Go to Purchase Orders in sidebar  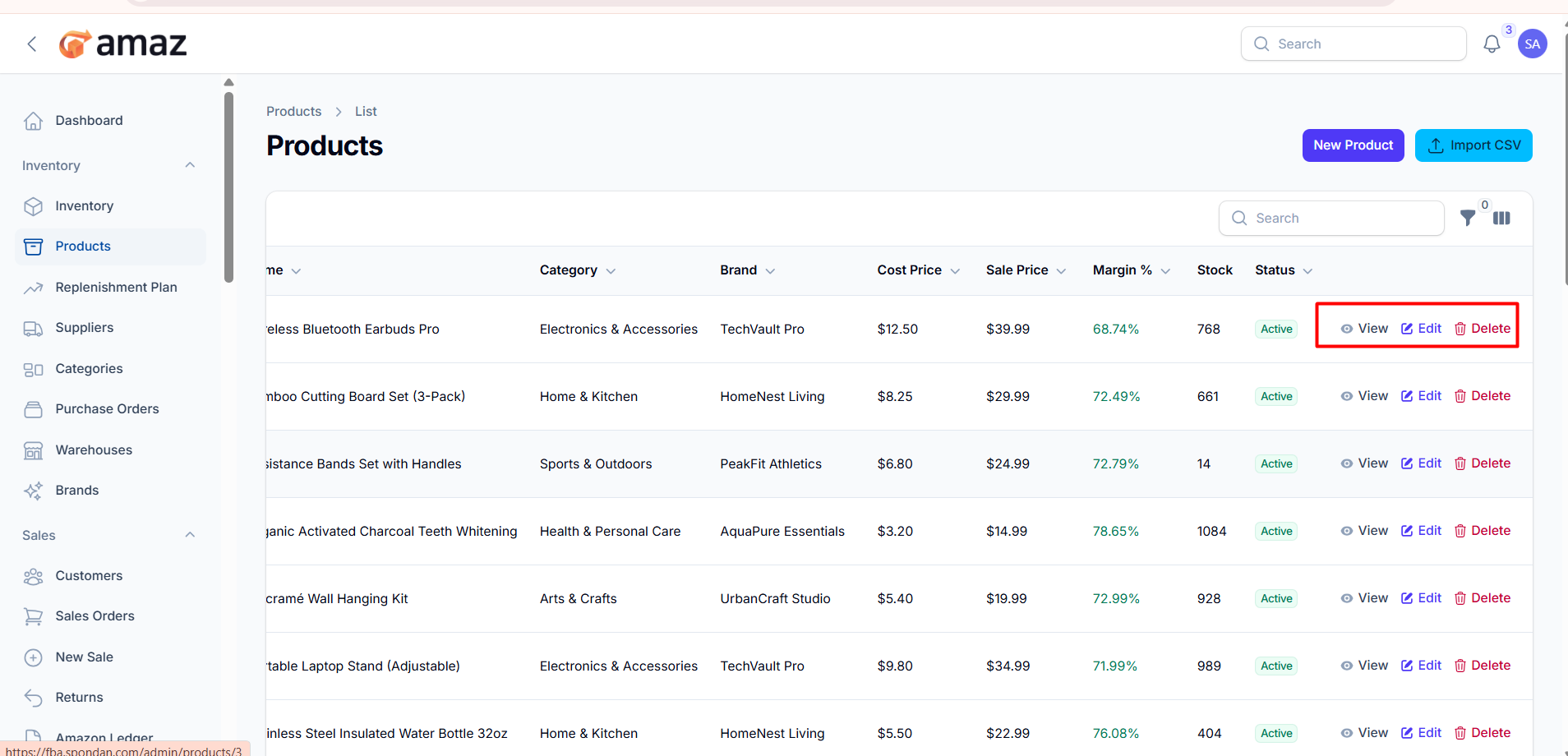[x=107, y=409]
